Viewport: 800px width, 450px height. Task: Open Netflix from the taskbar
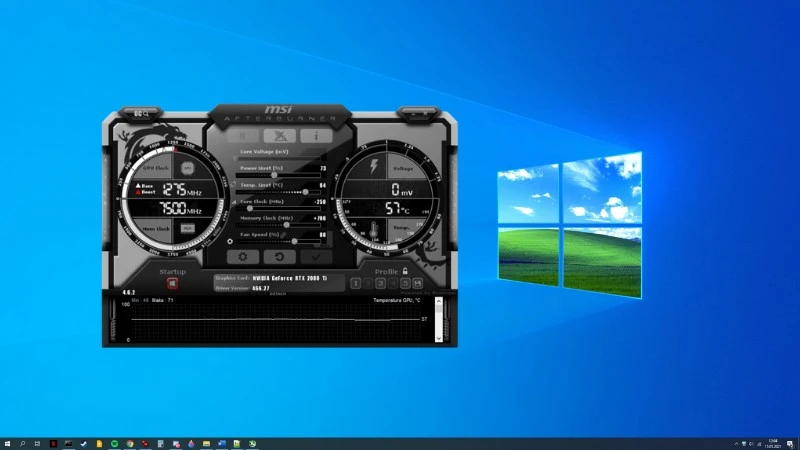coord(53,444)
